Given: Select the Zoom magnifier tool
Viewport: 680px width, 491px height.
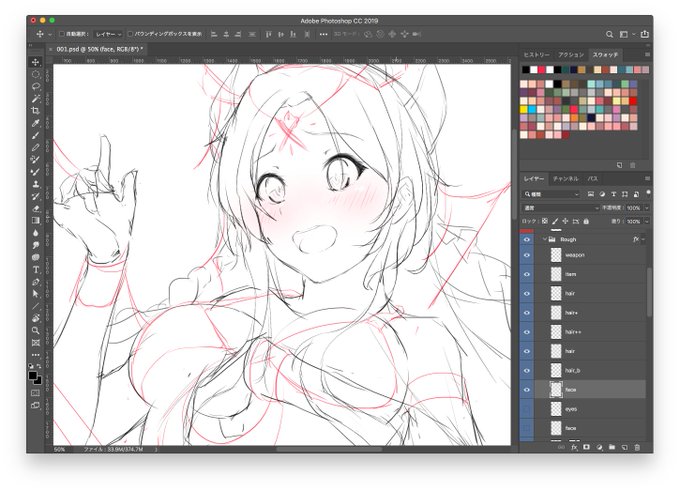Looking at the screenshot, I should point(36,331).
